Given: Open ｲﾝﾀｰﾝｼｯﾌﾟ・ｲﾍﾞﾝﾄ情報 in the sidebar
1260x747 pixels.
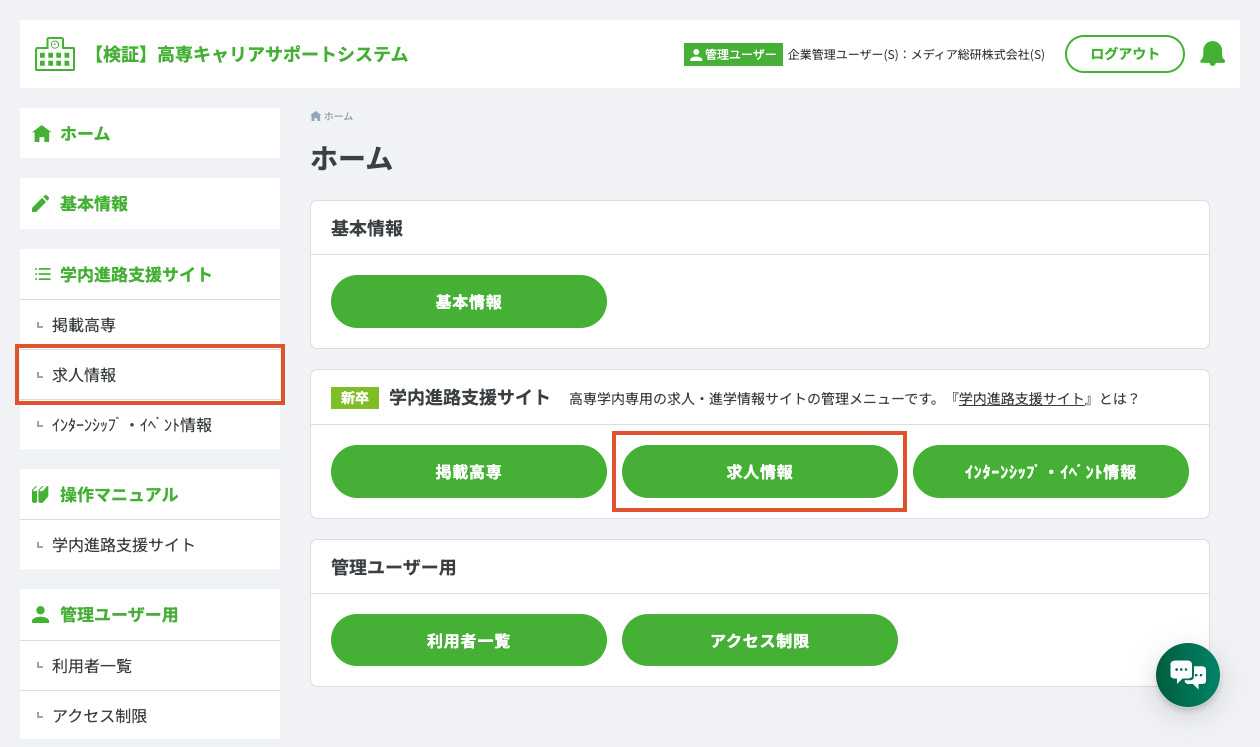Looking at the screenshot, I should tap(150, 425).
